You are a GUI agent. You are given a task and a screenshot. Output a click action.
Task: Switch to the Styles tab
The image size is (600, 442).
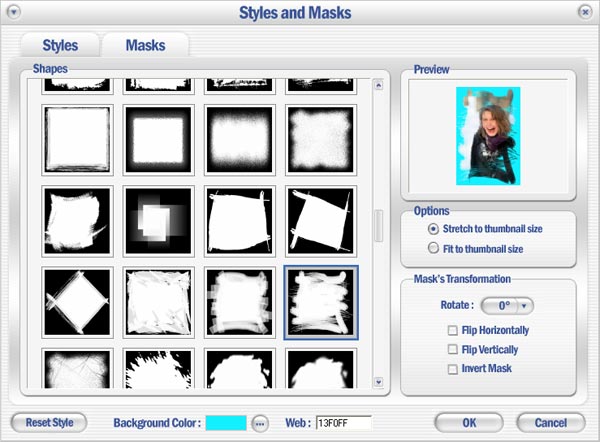click(60, 45)
